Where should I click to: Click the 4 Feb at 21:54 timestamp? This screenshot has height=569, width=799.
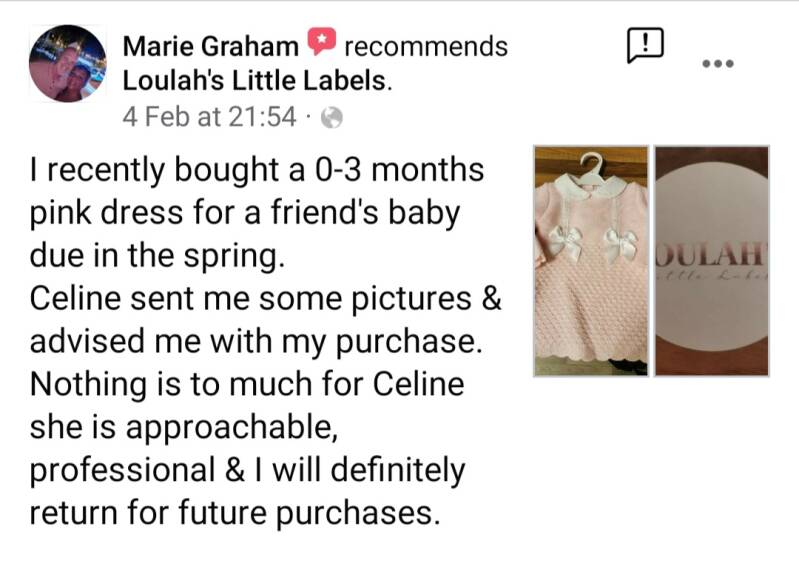[x=209, y=118]
